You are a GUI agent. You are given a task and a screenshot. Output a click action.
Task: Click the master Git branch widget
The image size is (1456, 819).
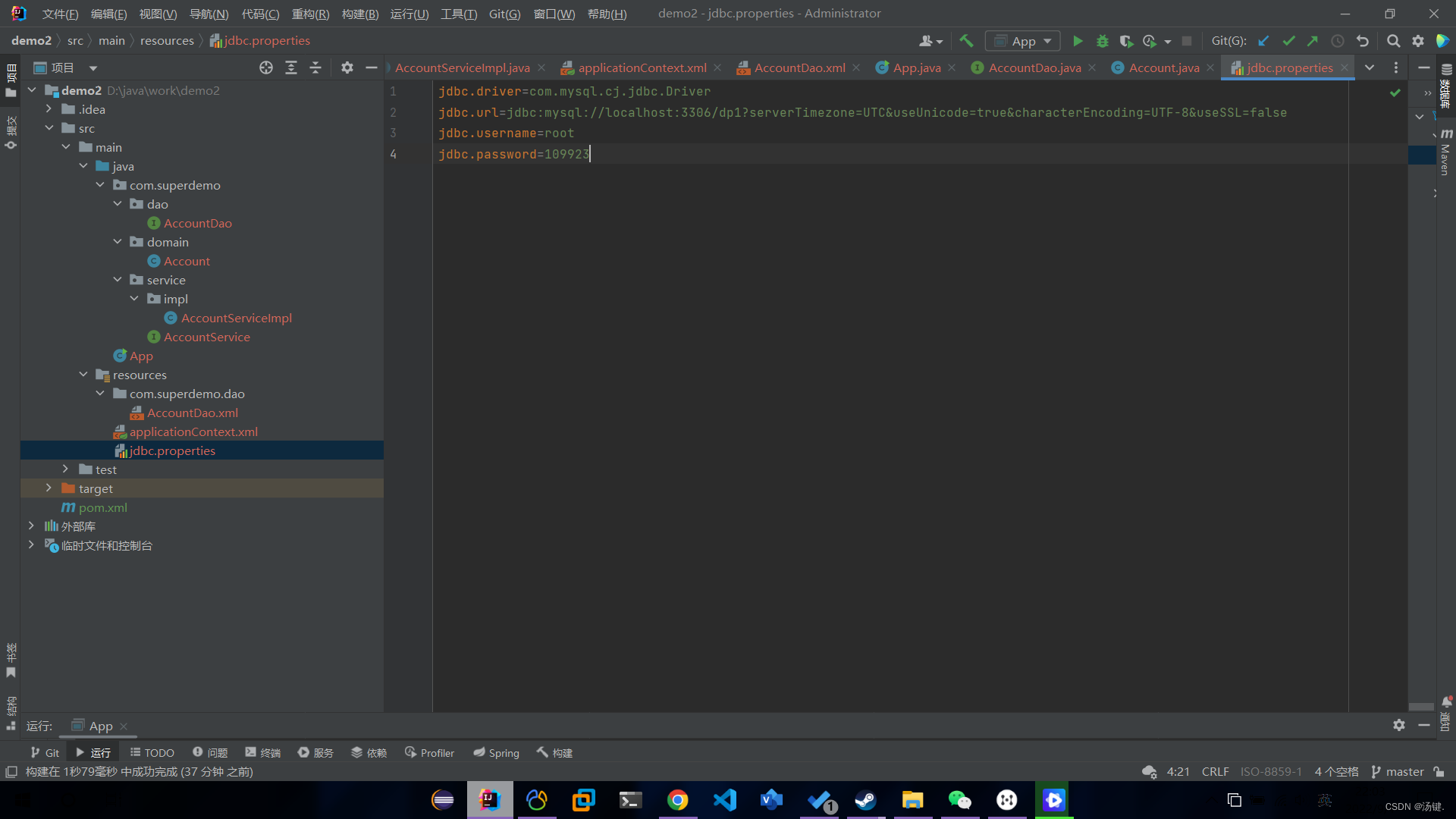click(x=1398, y=771)
